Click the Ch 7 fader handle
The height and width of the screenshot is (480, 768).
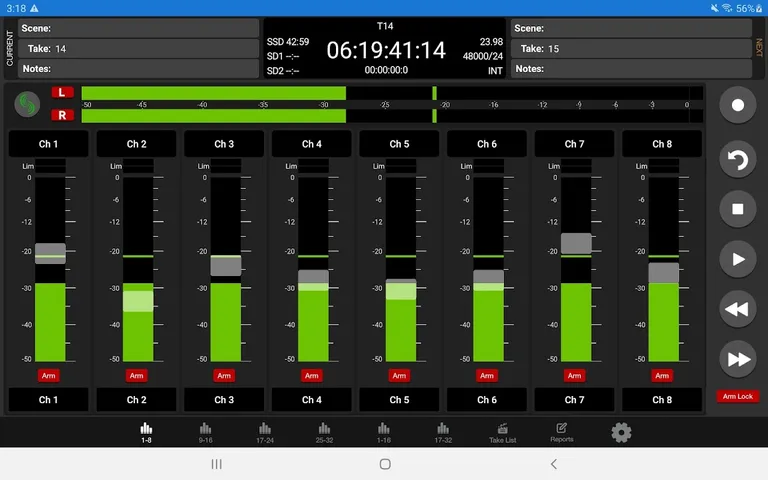pyautogui.click(x=576, y=243)
